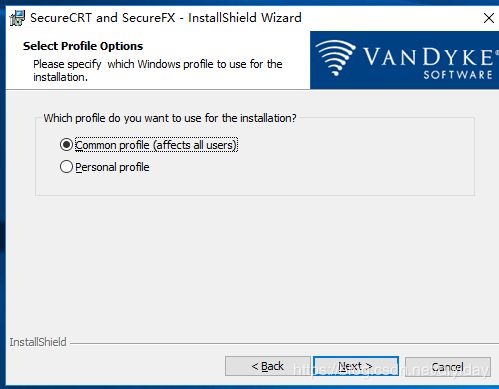Click the 'Which profile do you want' group label

[170, 118]
